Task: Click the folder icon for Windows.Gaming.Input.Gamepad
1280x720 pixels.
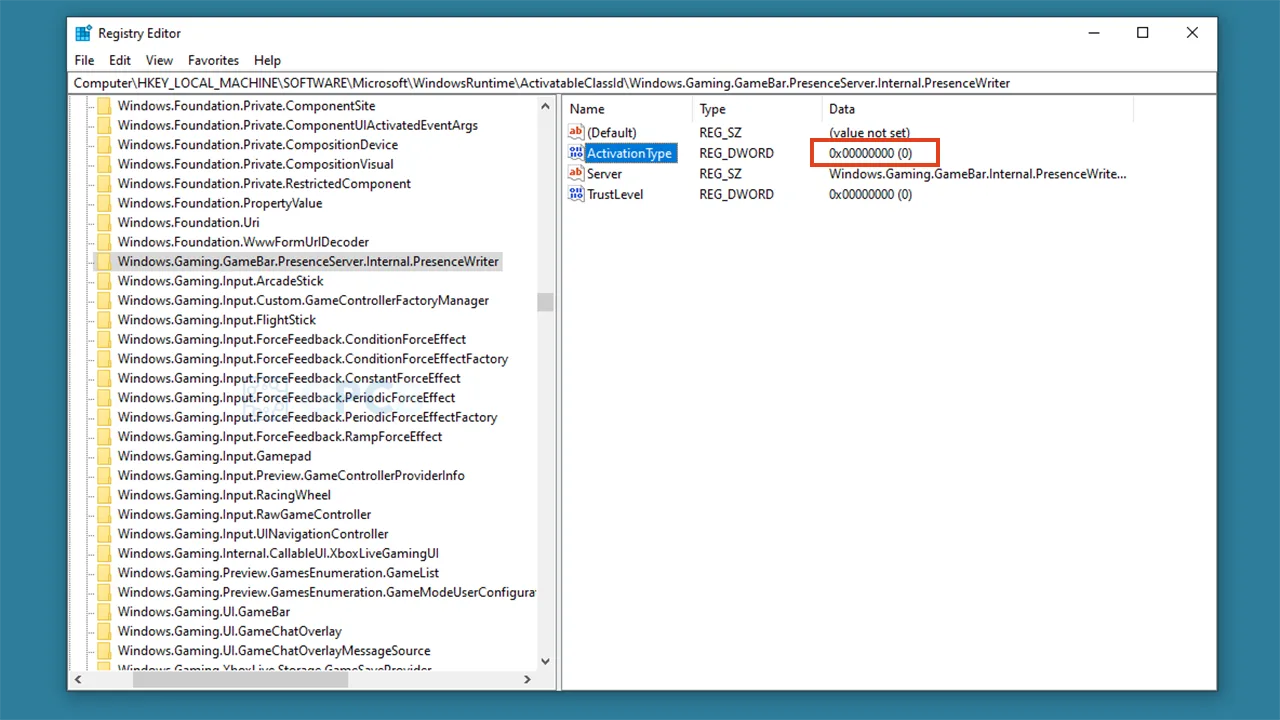Action: tap(104, 457)
